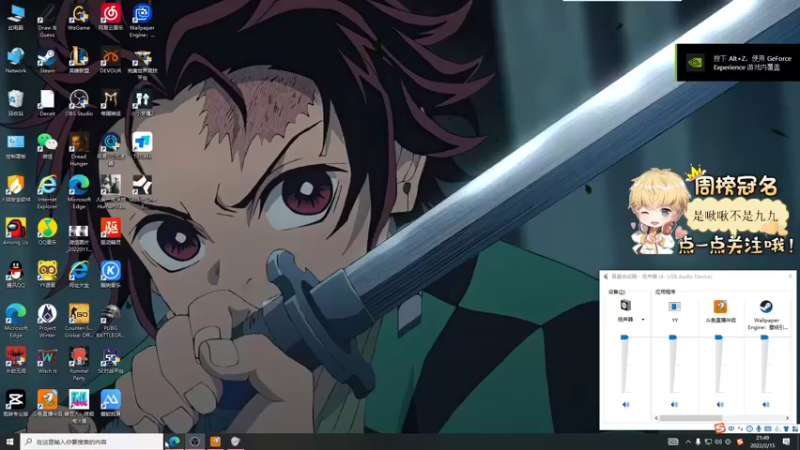
Task: Click the touch keyboard icon on the taskbar
Action: [673, 442]
